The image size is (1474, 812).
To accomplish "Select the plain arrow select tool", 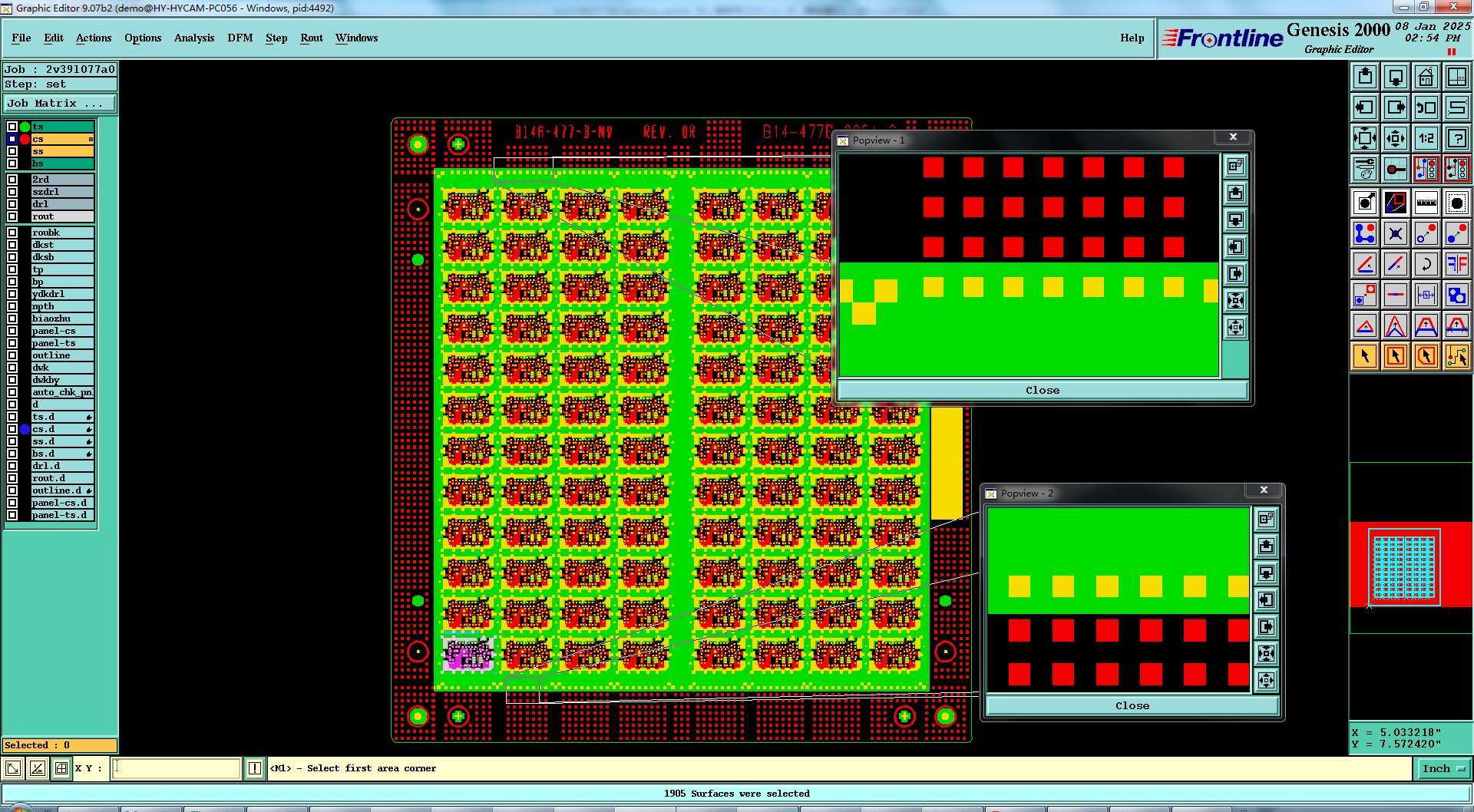I will 1365,356.
